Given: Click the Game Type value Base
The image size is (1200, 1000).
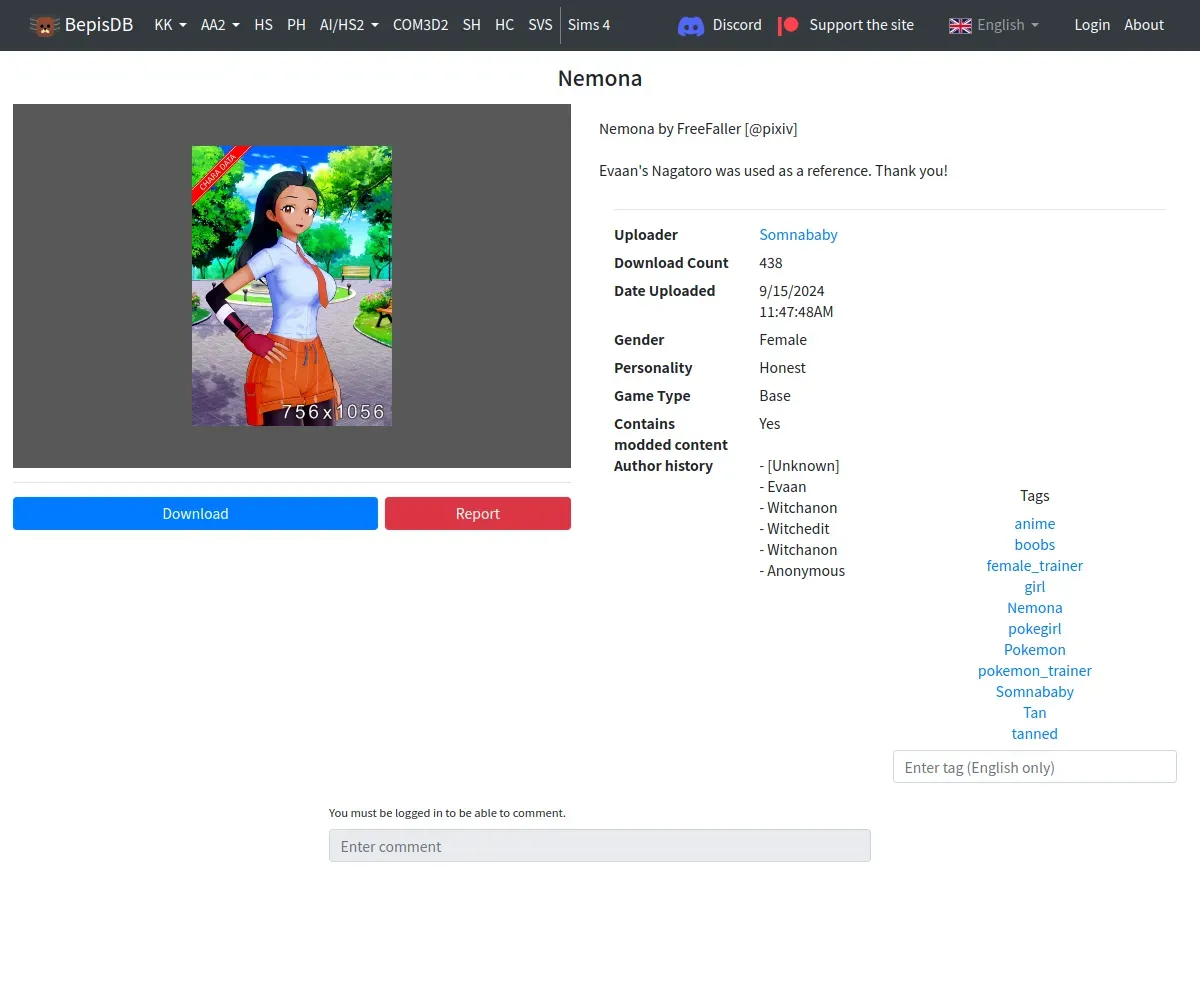Looking at the screenshot, I should [775, 396].
